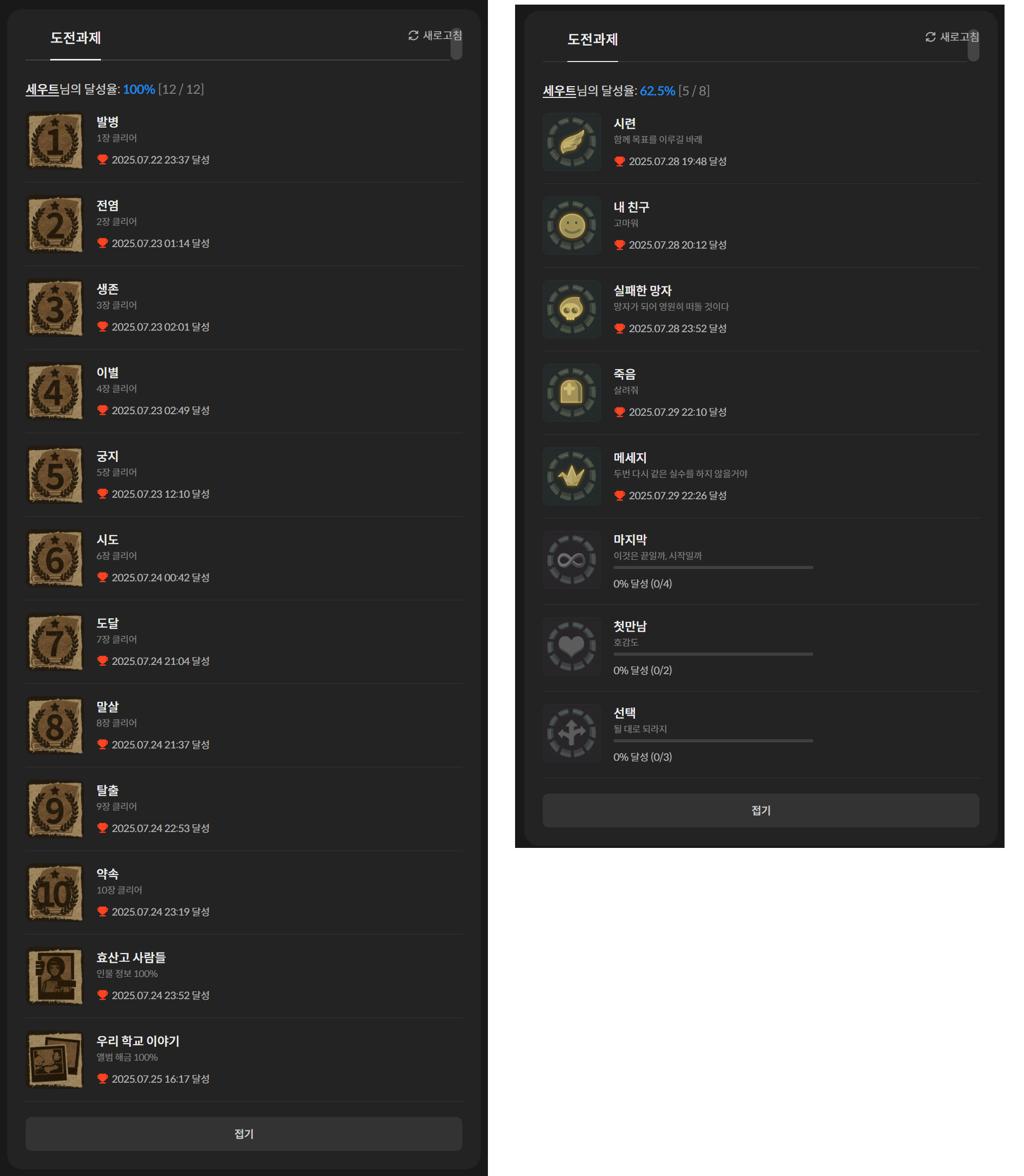Open the 세우트 profile link in the right panel
The image size is (1024, 1176).
[x=560, y=91]
